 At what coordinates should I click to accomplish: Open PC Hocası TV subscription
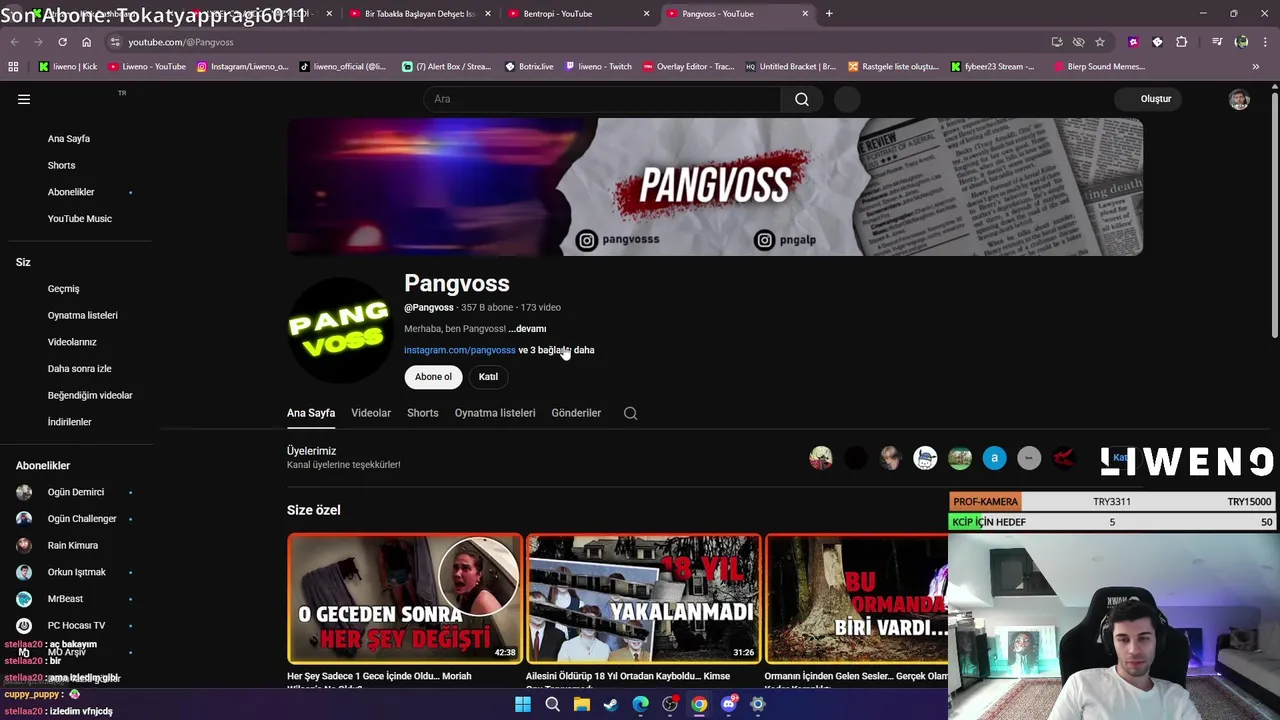pos(78,626)
